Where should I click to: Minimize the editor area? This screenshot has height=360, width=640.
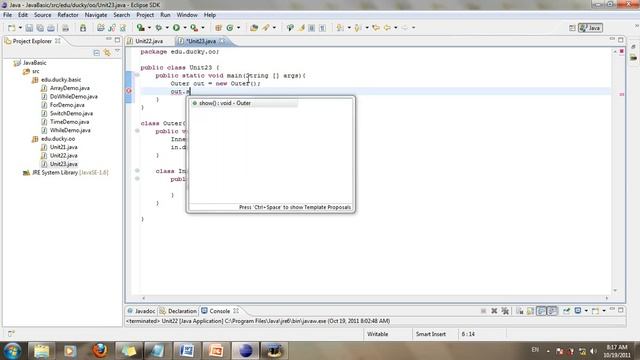612,40
